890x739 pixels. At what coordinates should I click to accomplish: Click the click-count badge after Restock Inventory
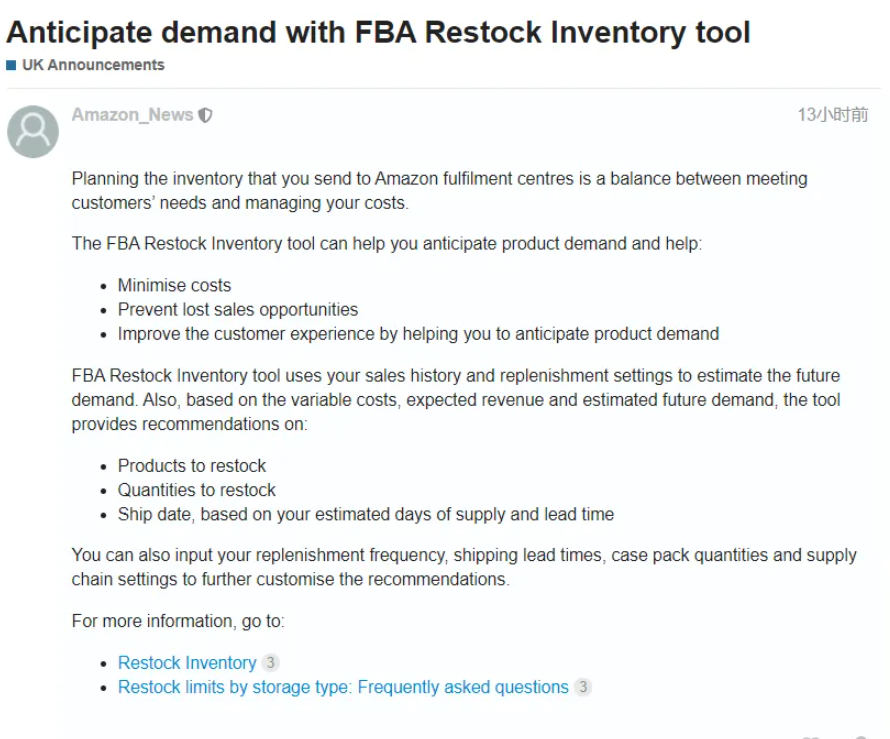tap(270, 662)
